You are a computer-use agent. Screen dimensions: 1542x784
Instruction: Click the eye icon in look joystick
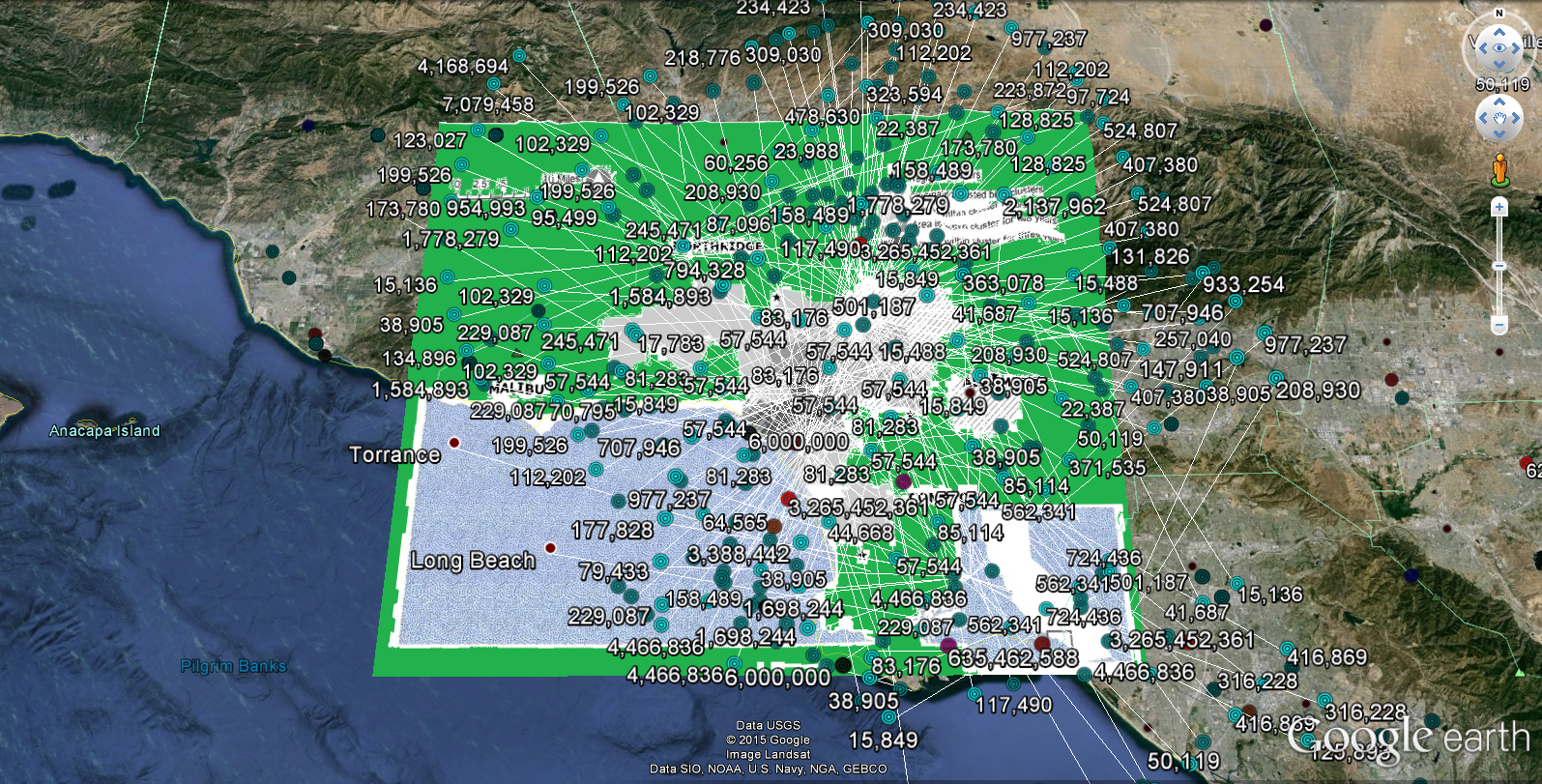1499,47
